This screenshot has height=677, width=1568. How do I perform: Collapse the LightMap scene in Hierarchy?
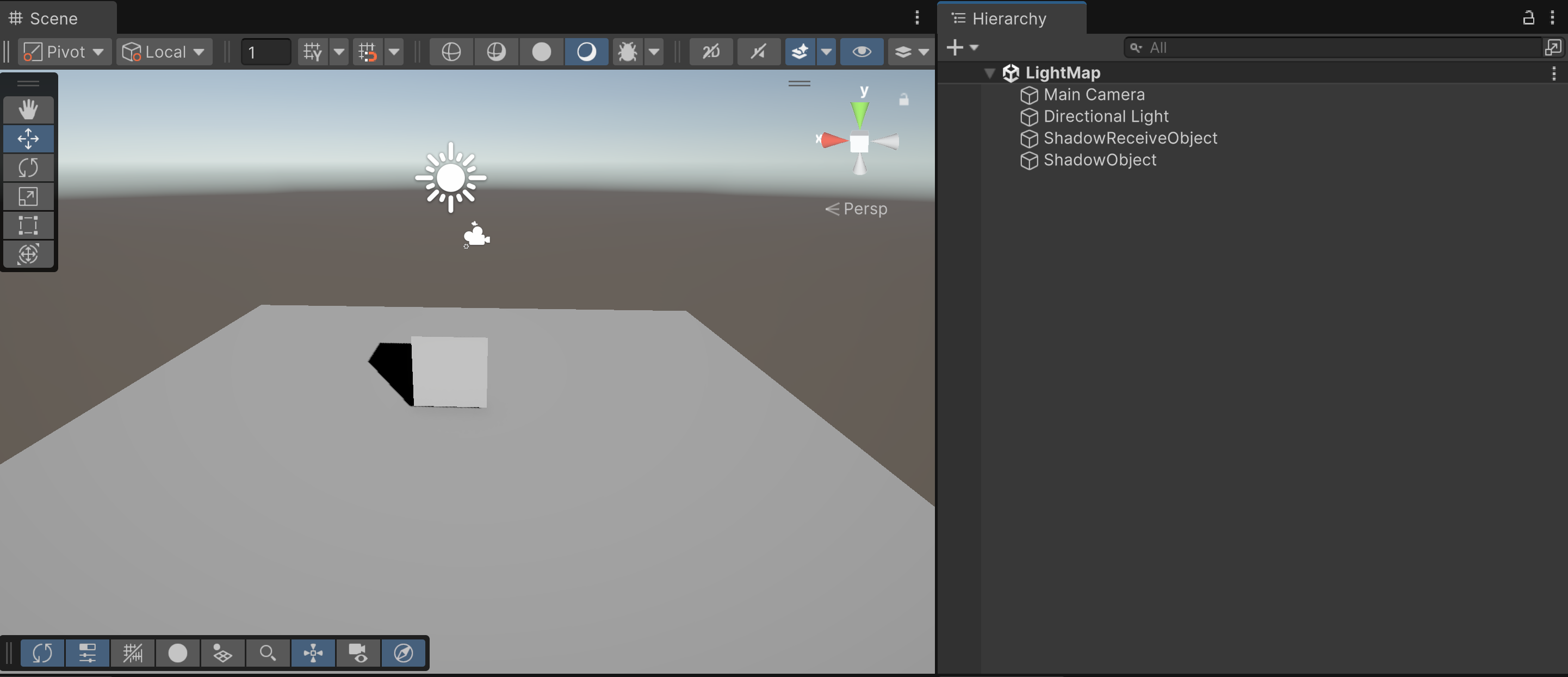pos(990,73)
